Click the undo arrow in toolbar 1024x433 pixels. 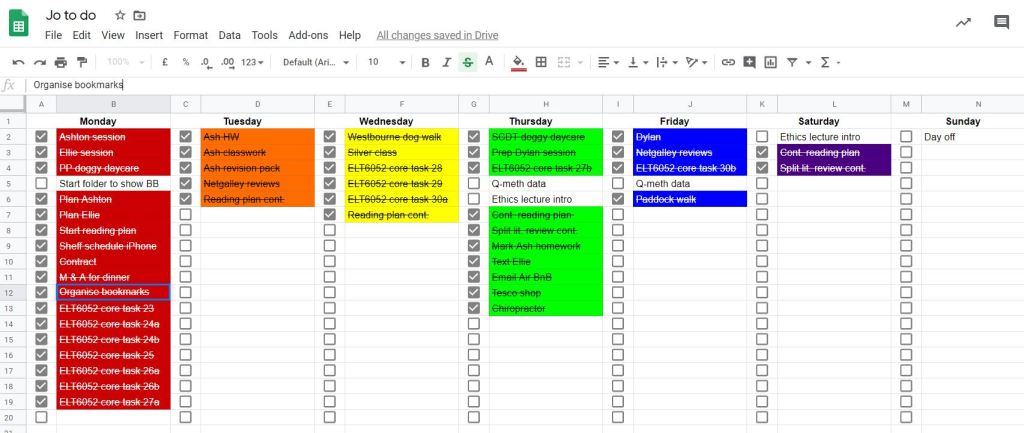tap(18, 62)
